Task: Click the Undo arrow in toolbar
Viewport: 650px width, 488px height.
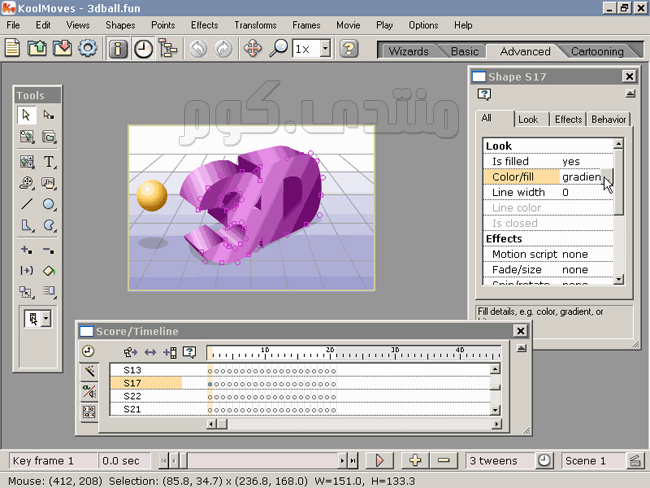Action: [197, 48]
